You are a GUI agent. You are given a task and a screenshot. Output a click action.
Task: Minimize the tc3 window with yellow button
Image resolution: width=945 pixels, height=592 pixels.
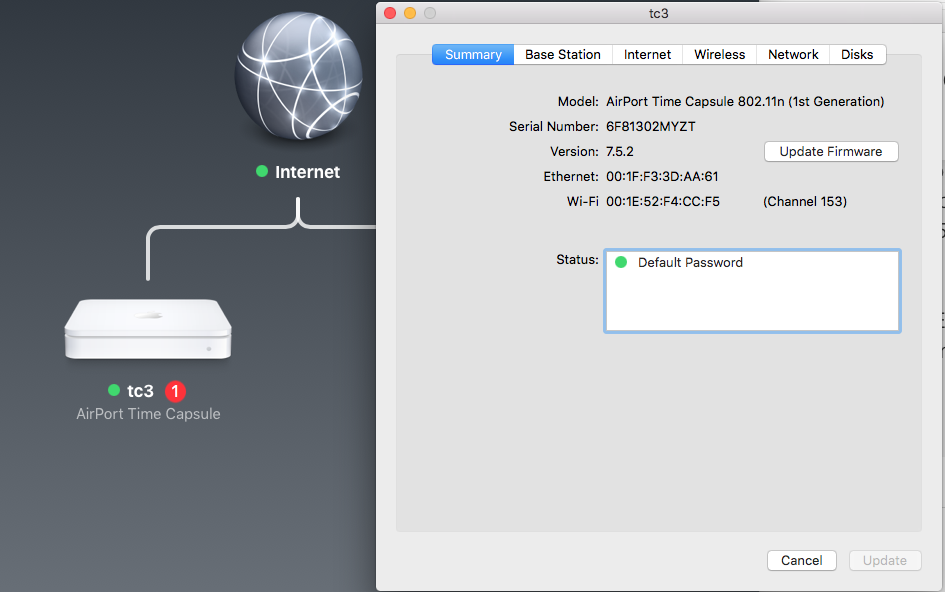(410, 13)
